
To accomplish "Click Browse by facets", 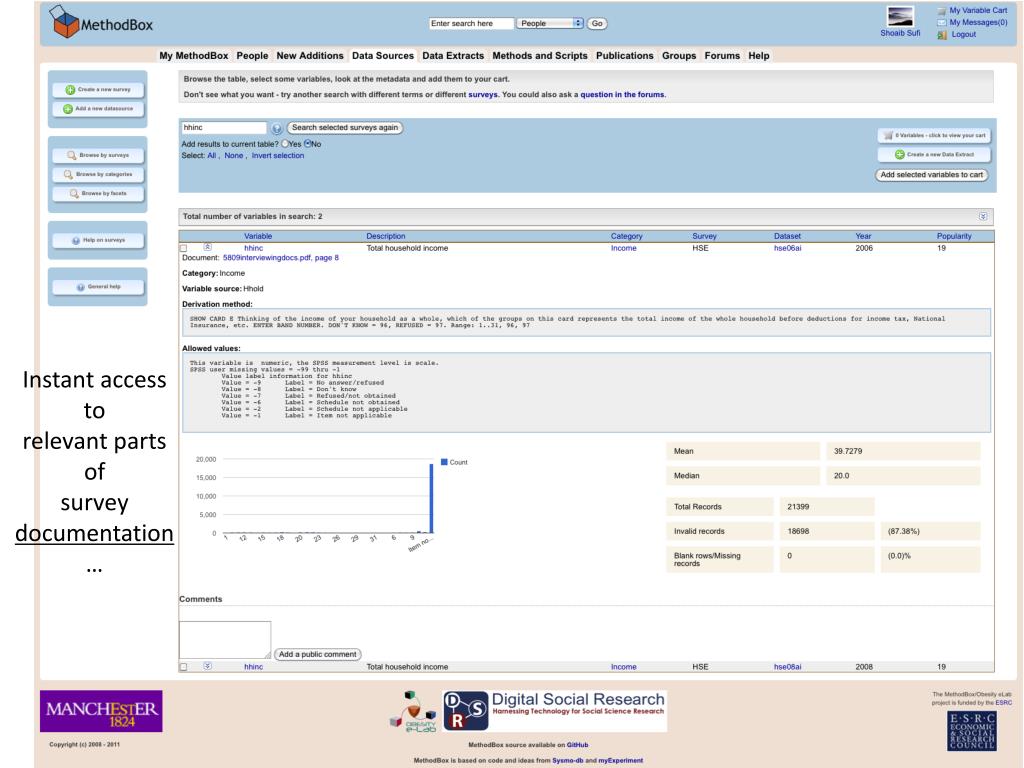I will coord(98,193).
